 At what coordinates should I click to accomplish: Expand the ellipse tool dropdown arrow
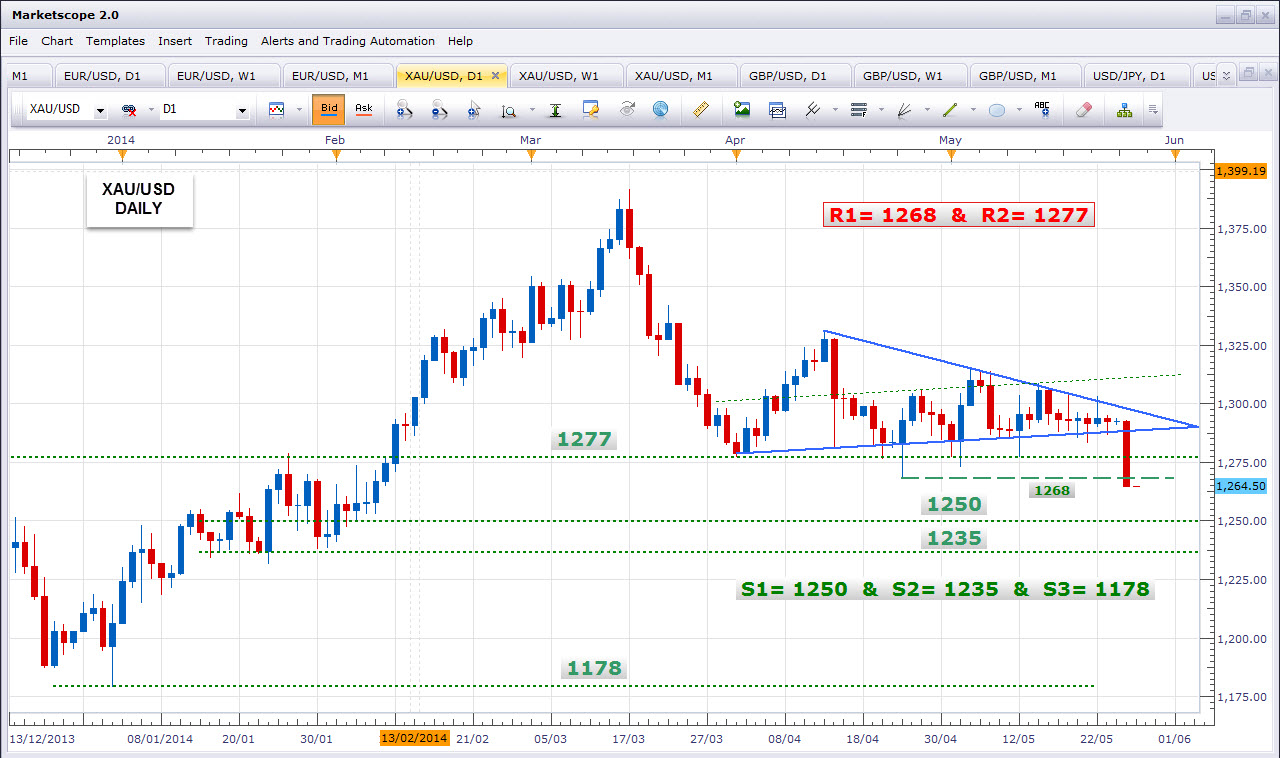(1019, 110)
